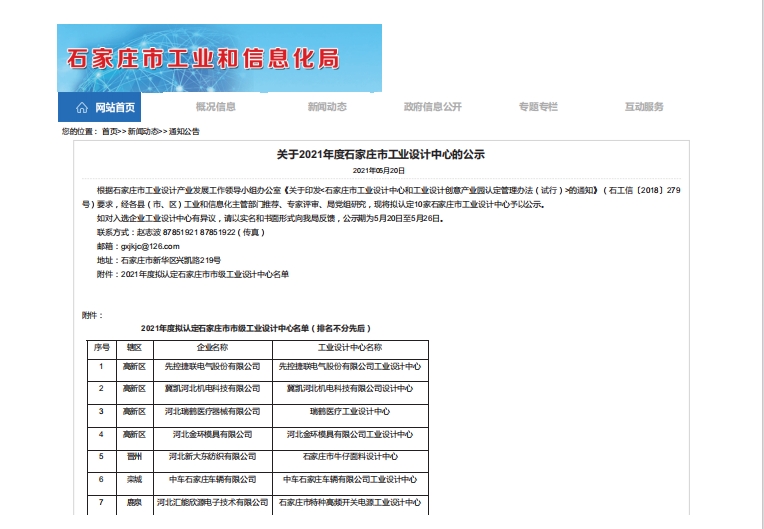Screen dimensions: 764x529
Task: Click the 企业名称 column header
Action: click(212, 347)
